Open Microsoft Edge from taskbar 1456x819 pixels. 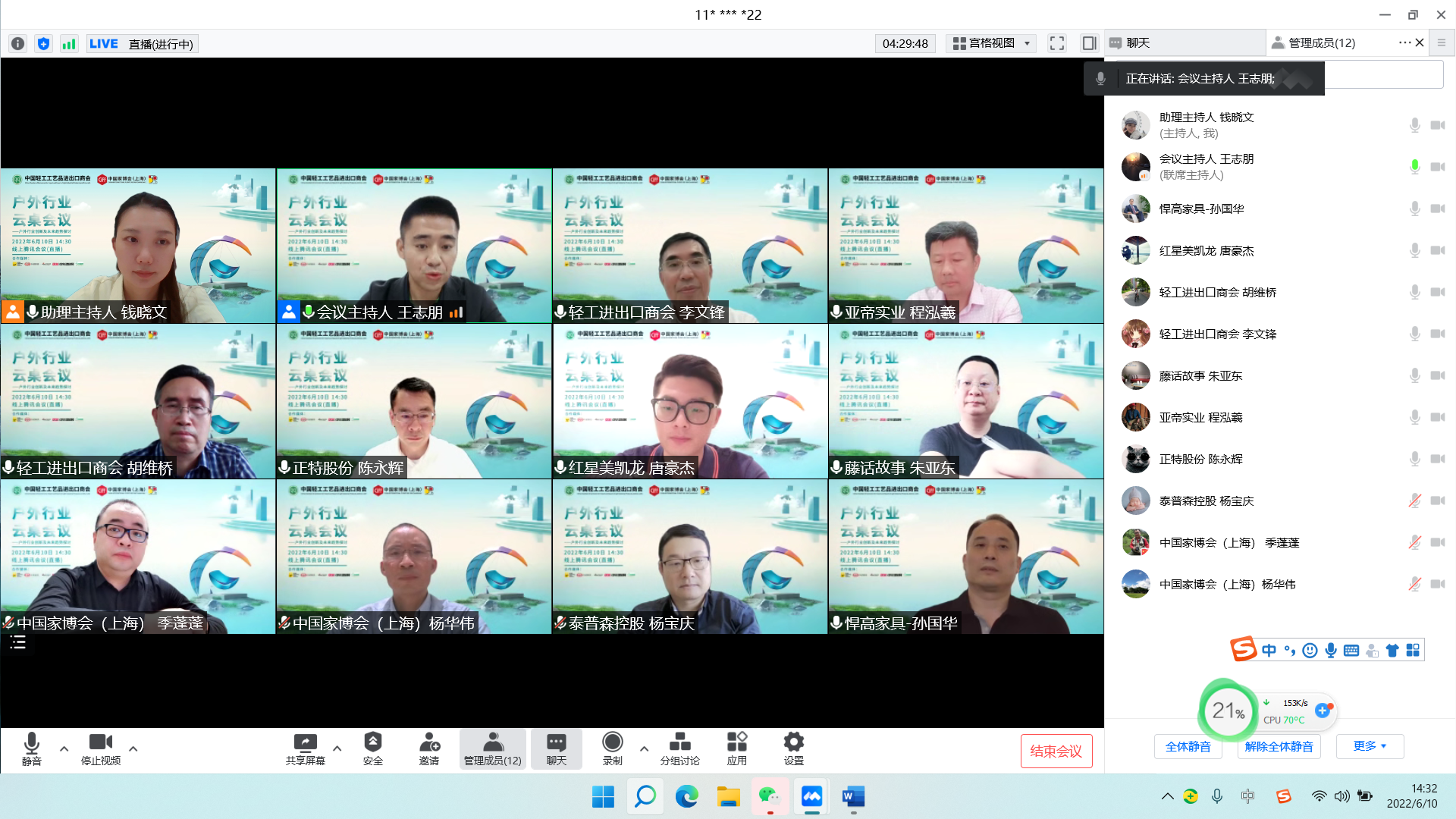686,796
